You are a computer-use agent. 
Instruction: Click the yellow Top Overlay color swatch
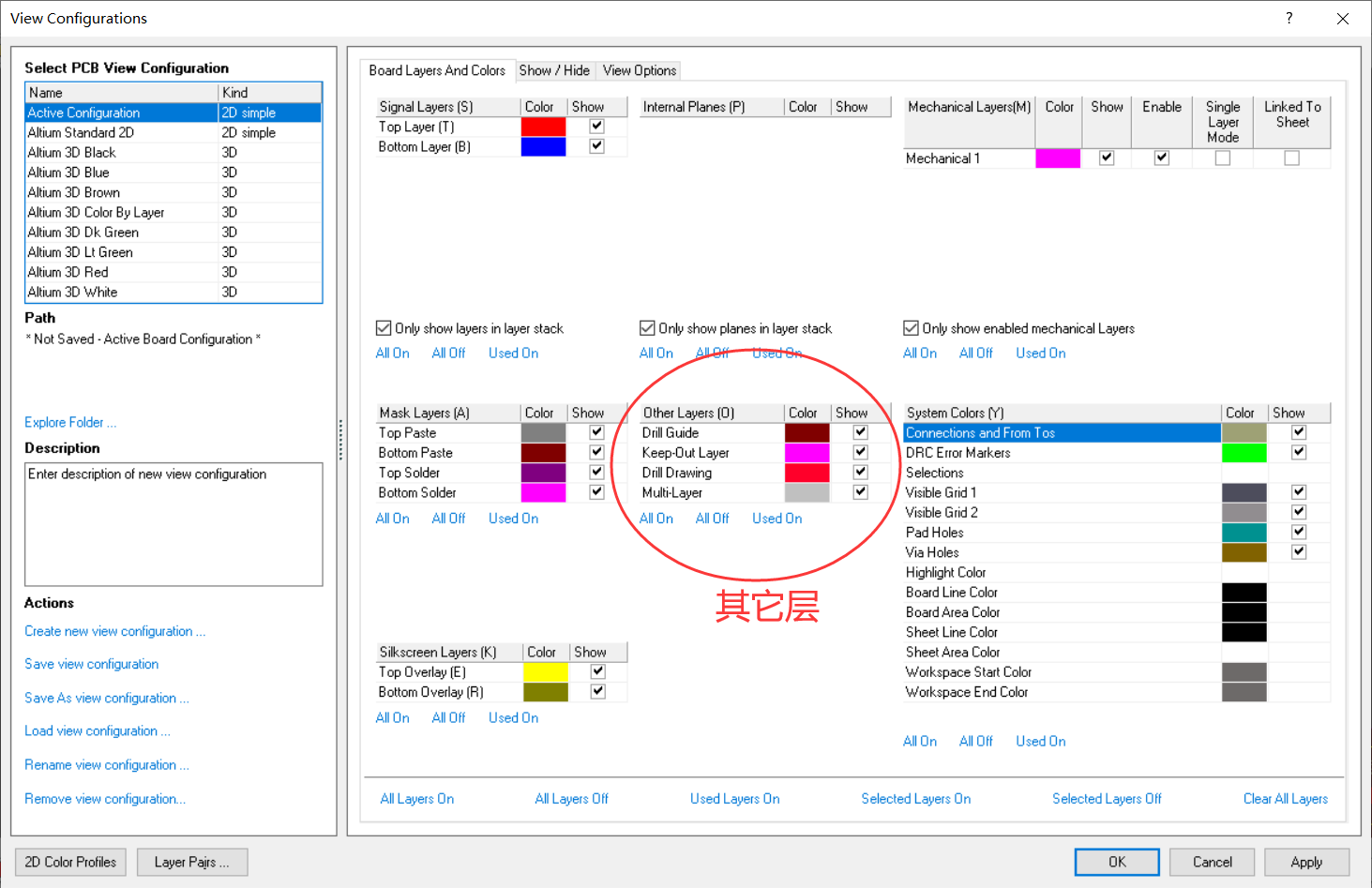[546, 671]
